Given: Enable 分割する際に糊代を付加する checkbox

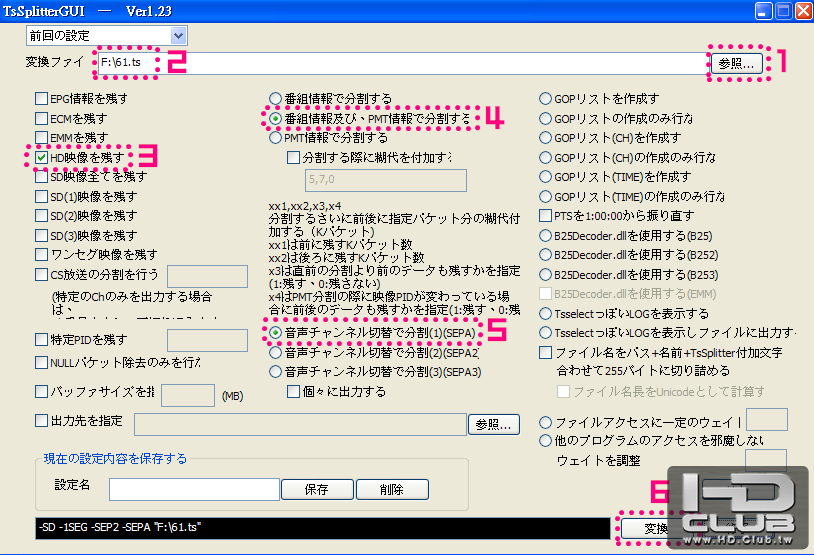Looking at the screenshot, I should point(293,157).
